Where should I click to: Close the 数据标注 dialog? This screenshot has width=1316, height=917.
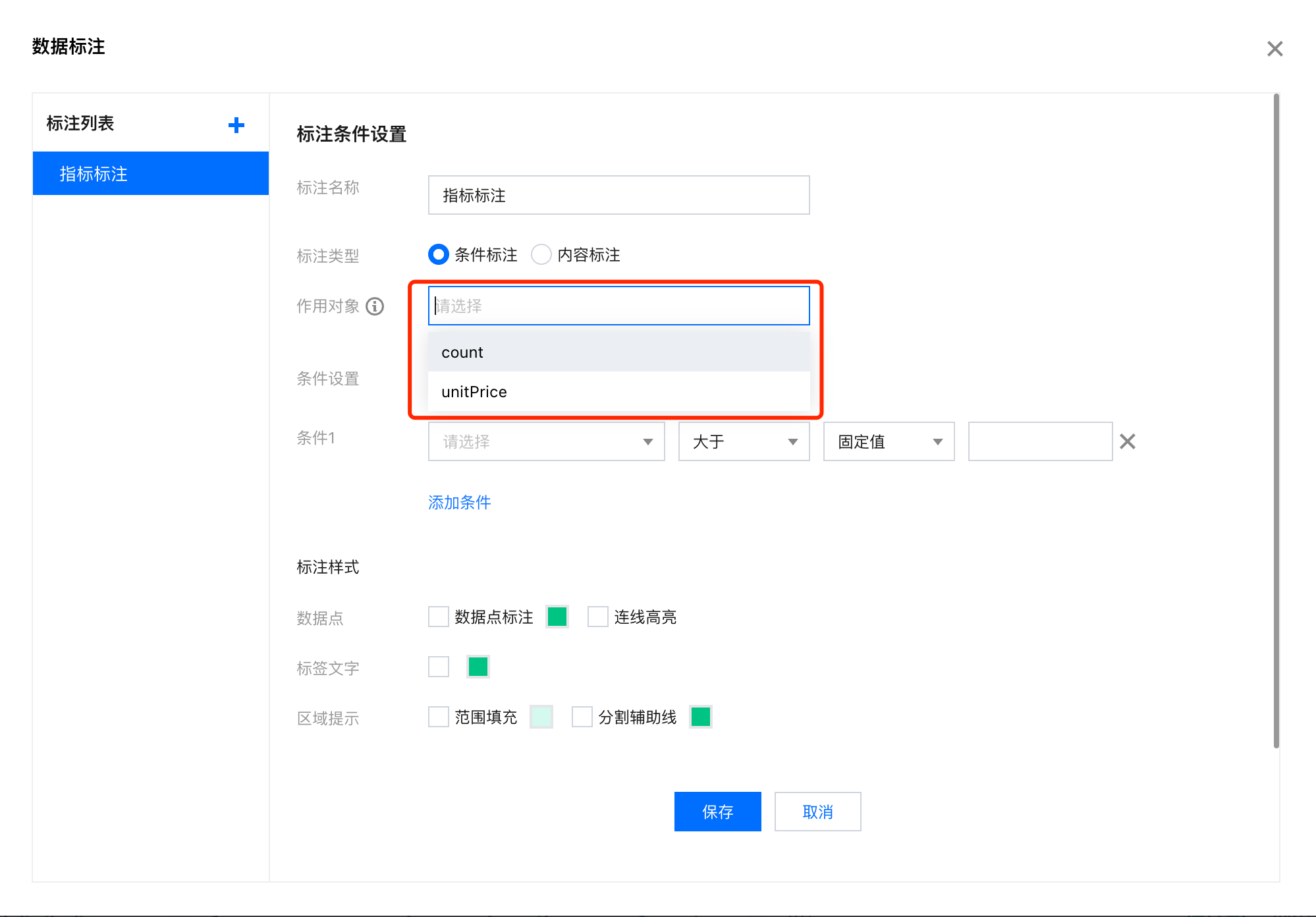click(x=1275, y=49)
